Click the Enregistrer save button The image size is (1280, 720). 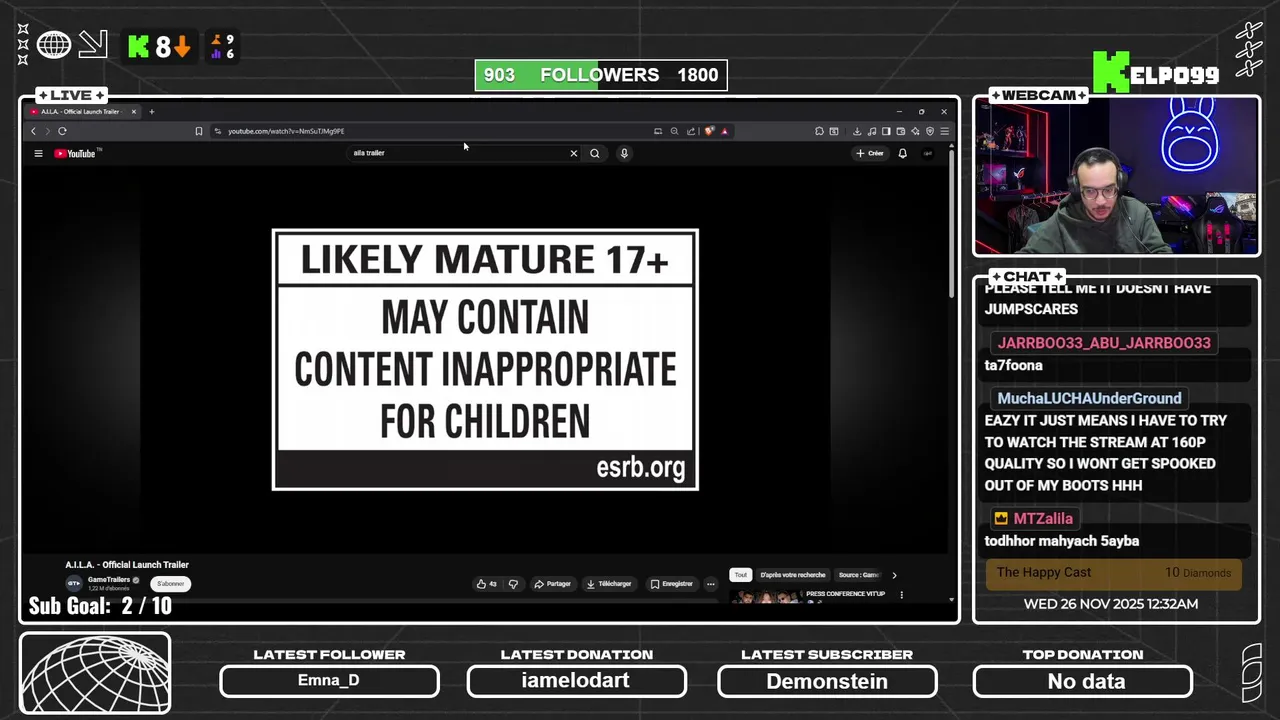click(x=671, y=584)
